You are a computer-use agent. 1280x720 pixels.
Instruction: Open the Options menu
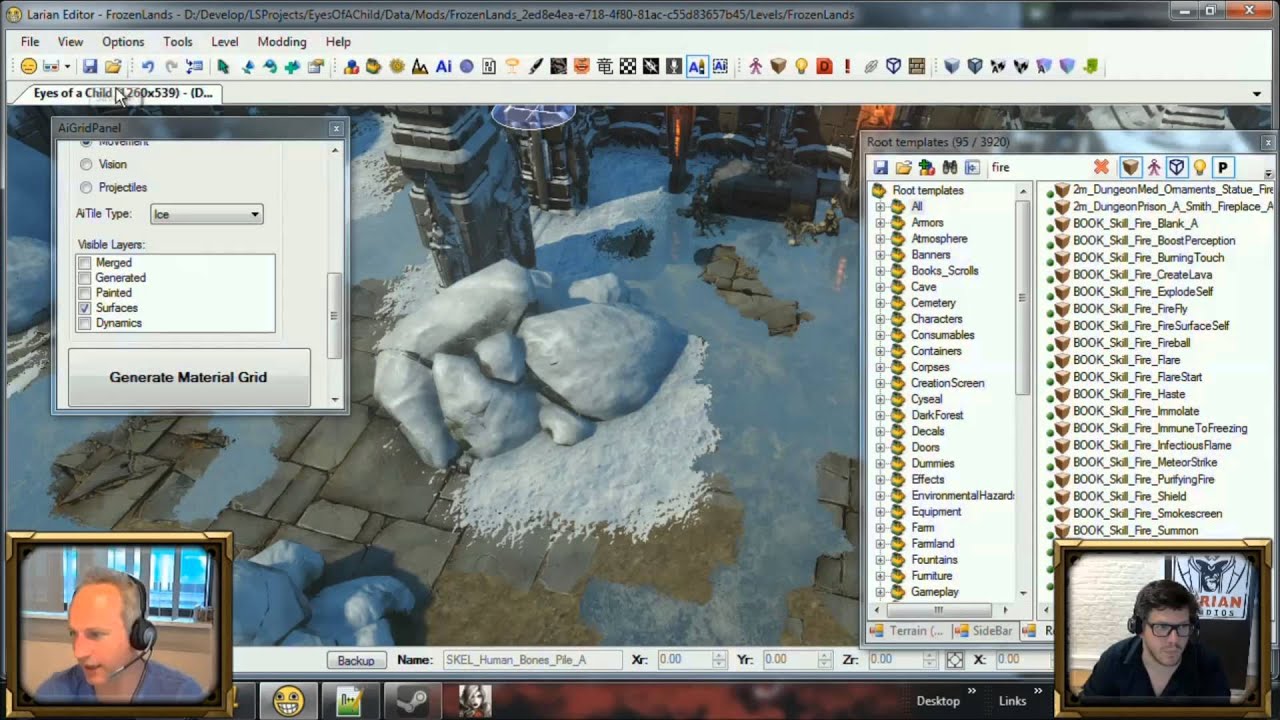[123, 42]
